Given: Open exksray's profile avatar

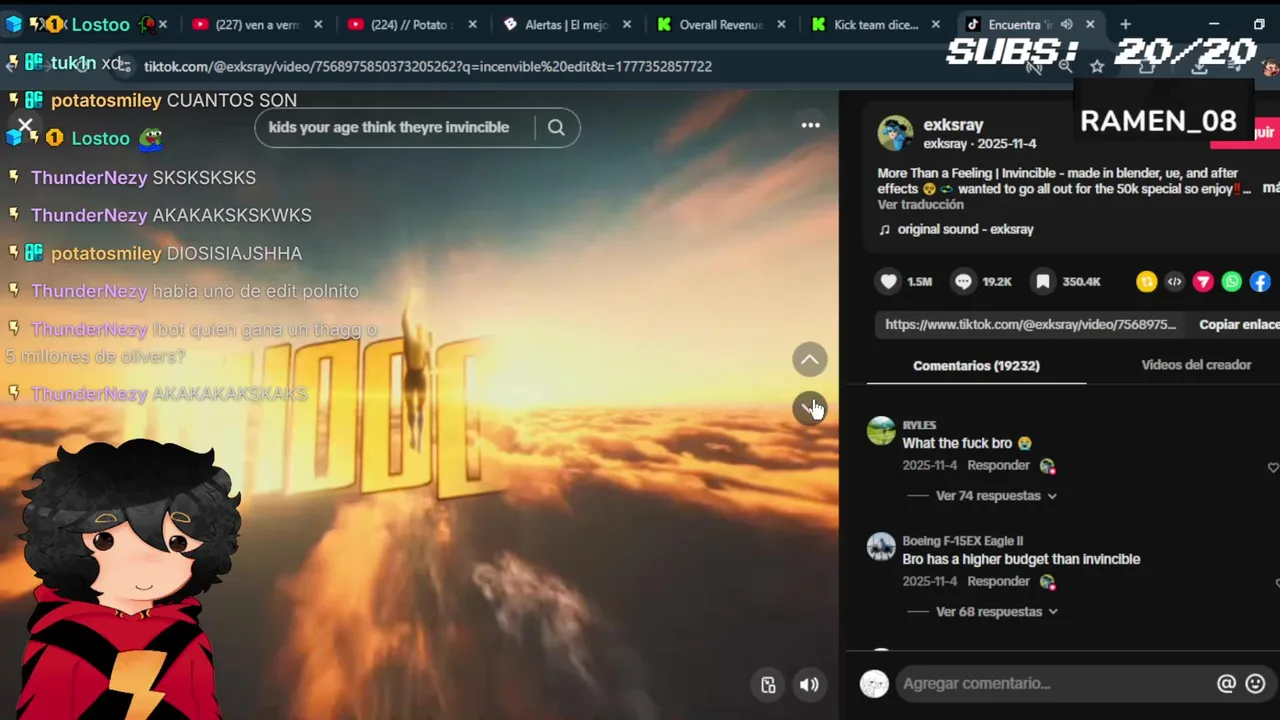Looking at the screenshot, I should 895,133.
